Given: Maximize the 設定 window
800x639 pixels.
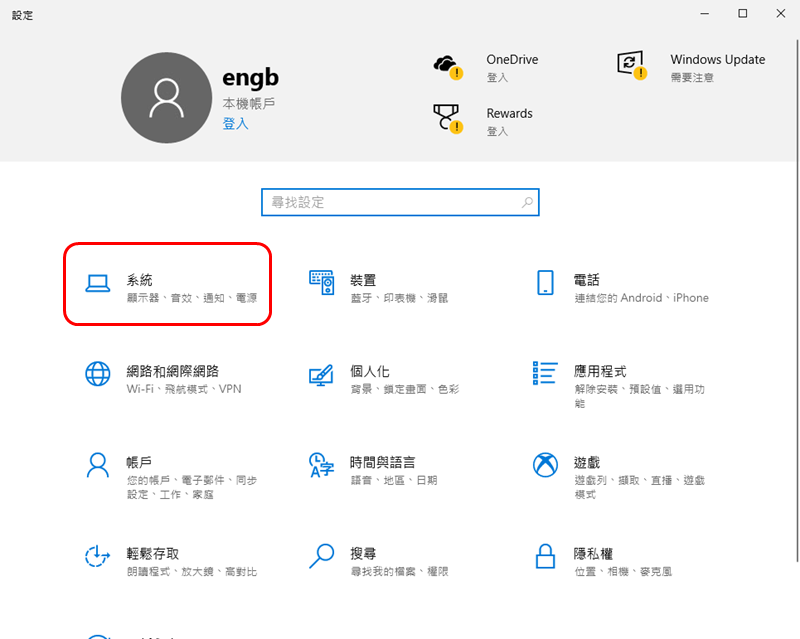Looking at the screenshot, I should [x=743, y=14].
